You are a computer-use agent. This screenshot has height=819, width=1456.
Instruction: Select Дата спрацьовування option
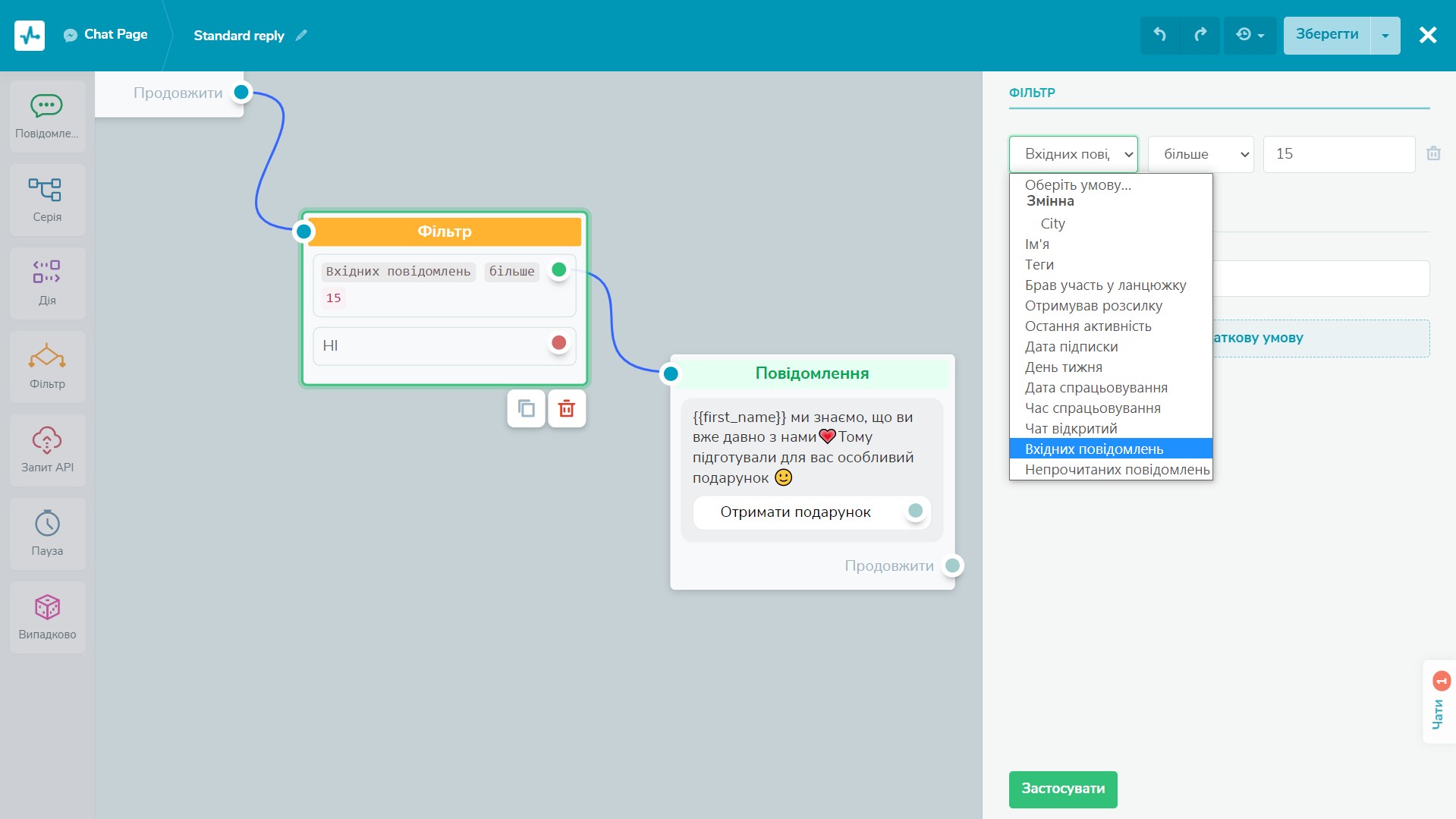1111,388
